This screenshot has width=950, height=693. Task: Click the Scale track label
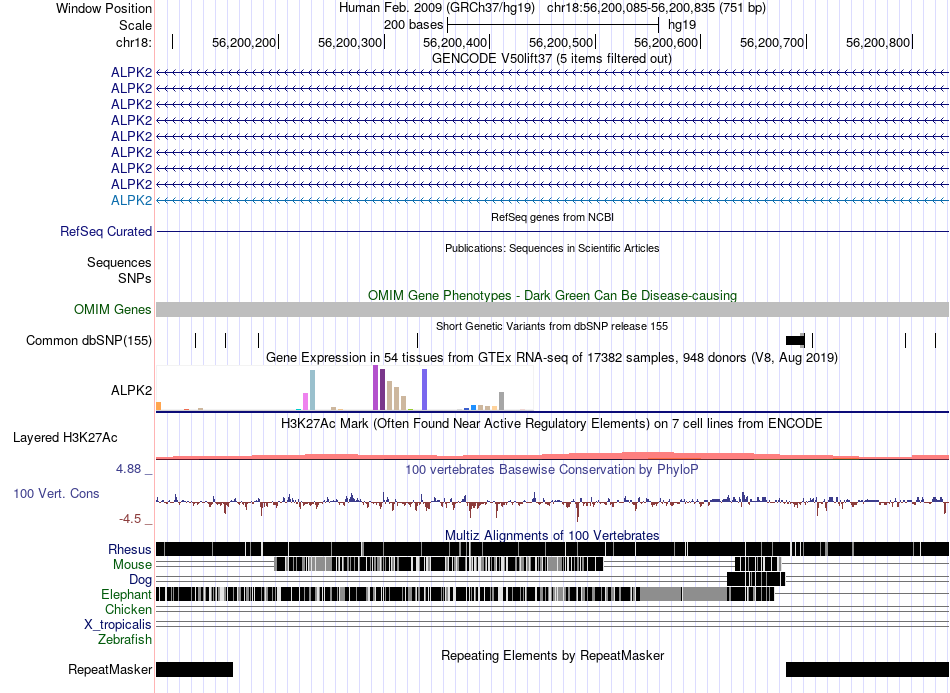coord(135,25)
